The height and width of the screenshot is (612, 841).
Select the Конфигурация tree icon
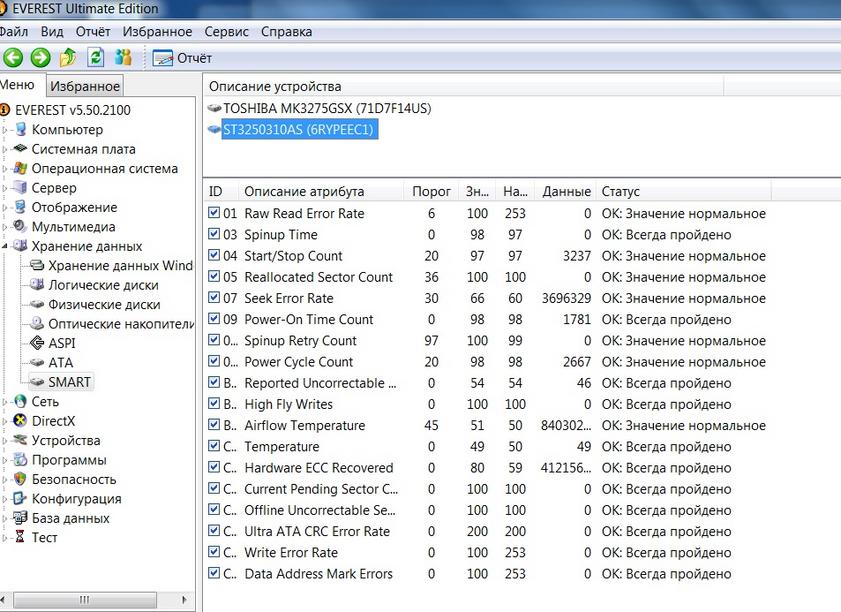pyautogui.click(x=19, y=498)
